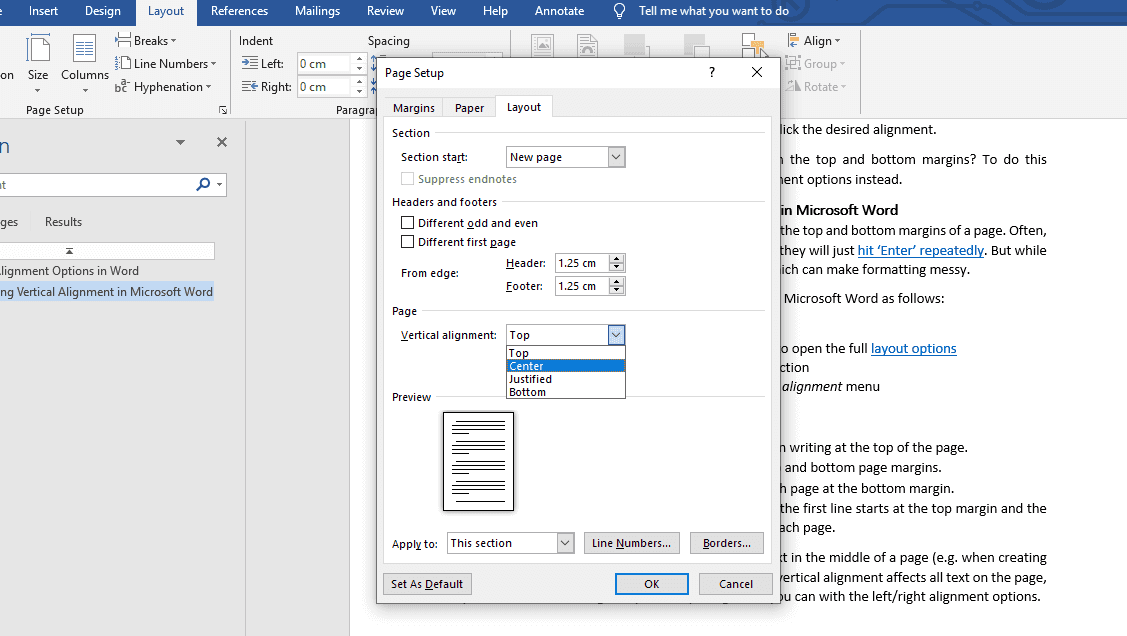This screenshot has width=1127, height=636.
Task: Open the Apply to dropdown
Action: pyautogui.click(x=565, y=543)
